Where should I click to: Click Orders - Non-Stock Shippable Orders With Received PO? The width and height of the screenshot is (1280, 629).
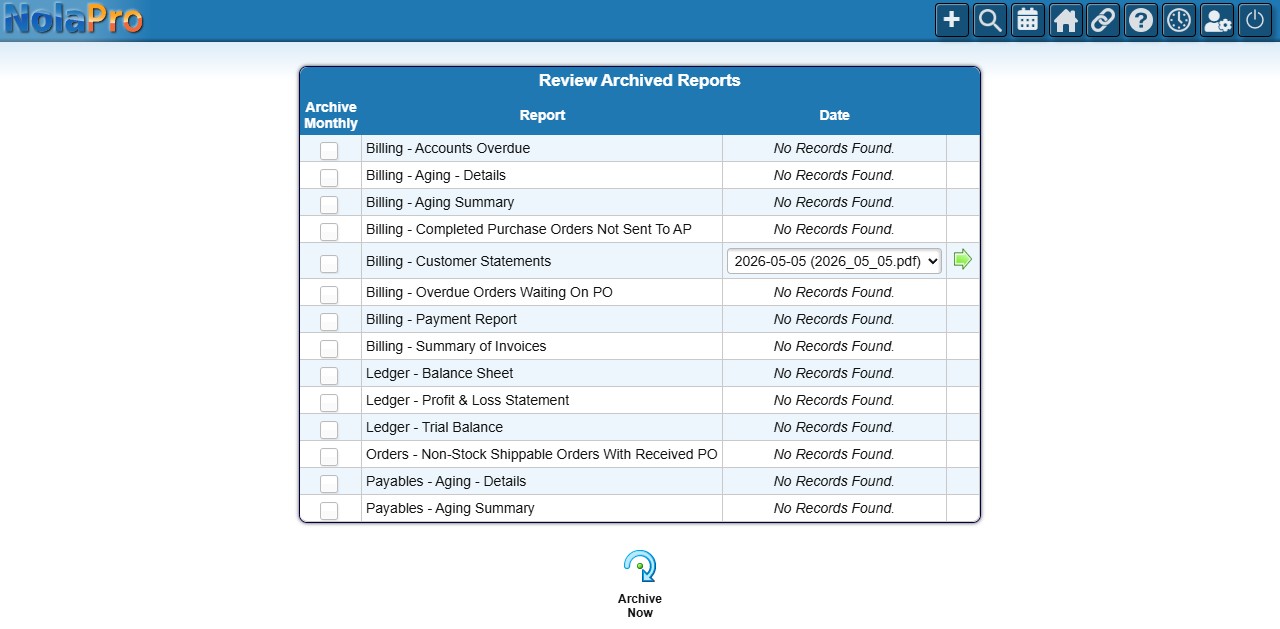[542, 454]
